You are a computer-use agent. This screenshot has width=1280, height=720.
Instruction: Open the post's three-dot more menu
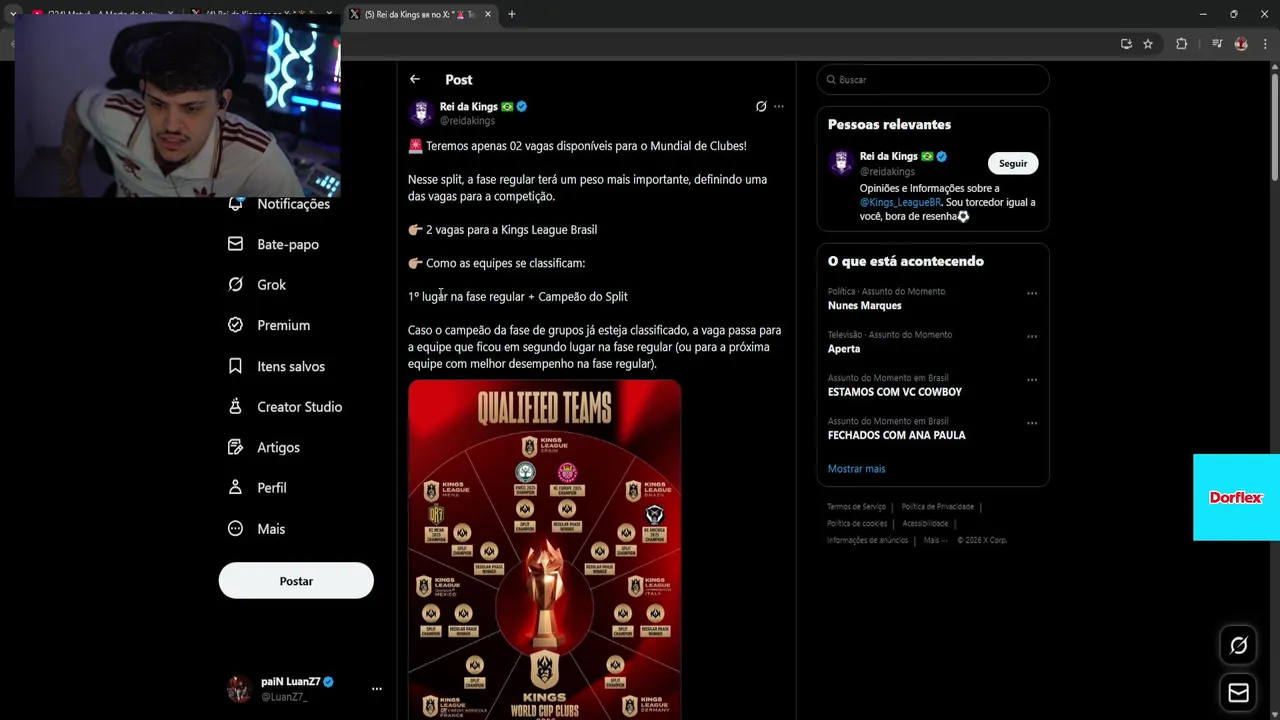pyautogui.click(x=779, y=106)
